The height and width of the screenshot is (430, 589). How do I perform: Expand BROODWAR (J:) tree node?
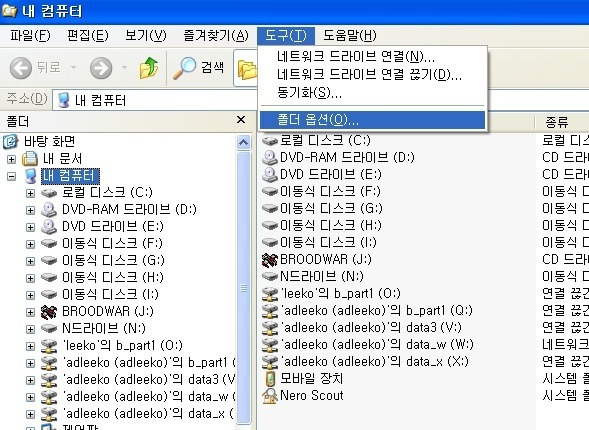pyautogui.click(x=30, y=312)
